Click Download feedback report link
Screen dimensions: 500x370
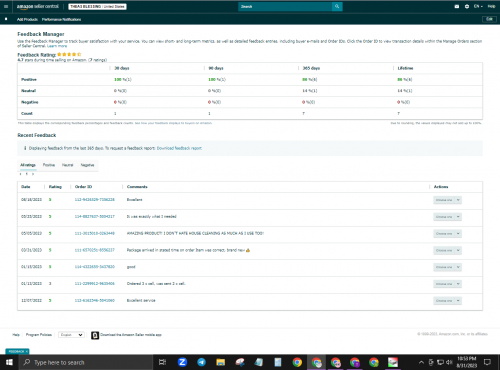tap(179, 148)
